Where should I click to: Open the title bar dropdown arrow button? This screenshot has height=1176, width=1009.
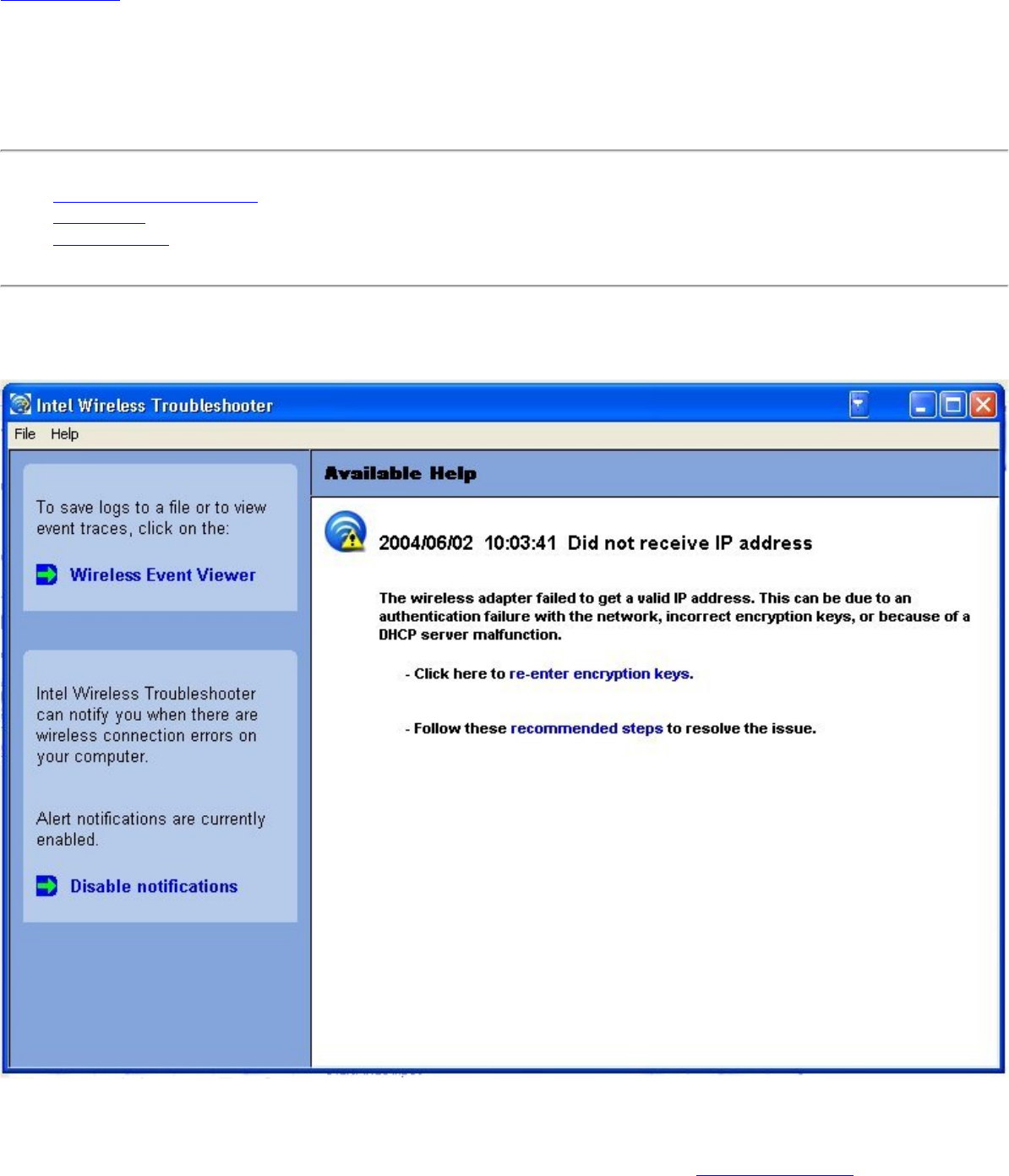click(859, 406)
